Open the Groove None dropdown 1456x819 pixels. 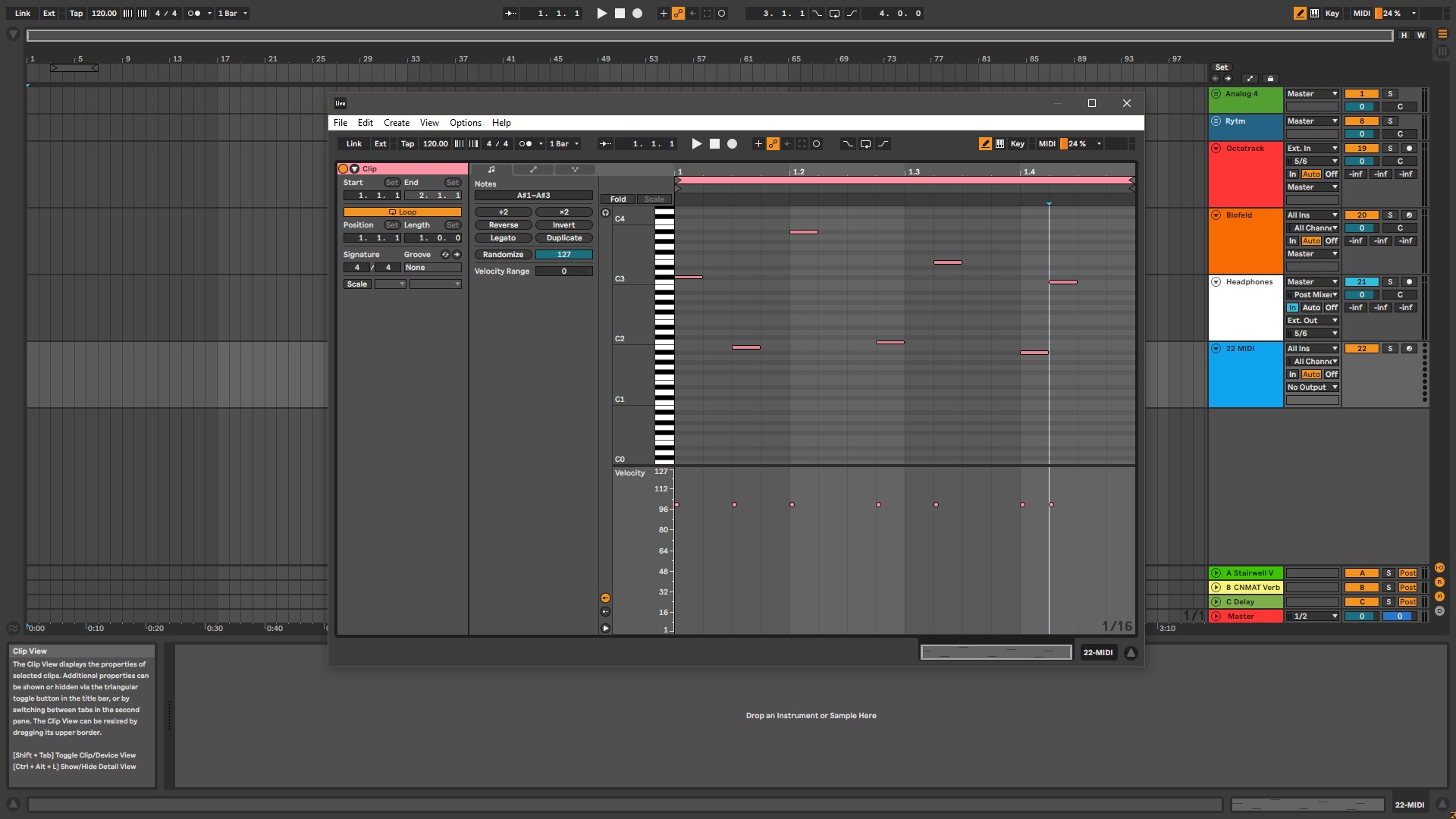click(x=432, y=268)
